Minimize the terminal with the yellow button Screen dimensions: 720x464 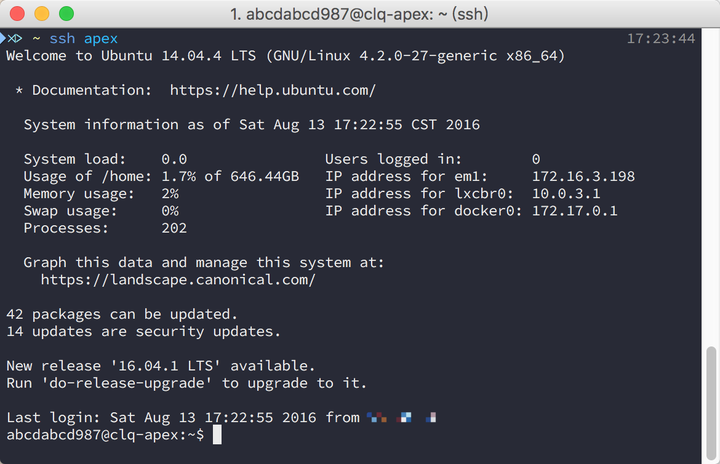(43, 15)
